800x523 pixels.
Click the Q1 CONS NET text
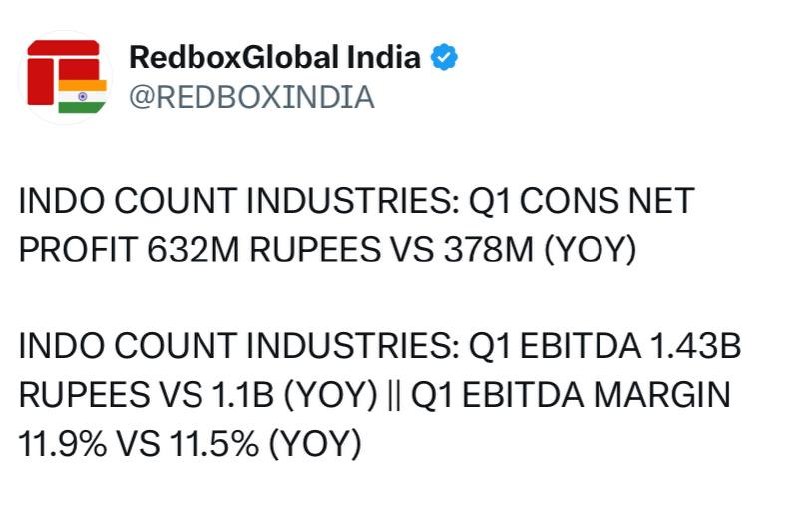pyautogui.click(x=581, y=201)
